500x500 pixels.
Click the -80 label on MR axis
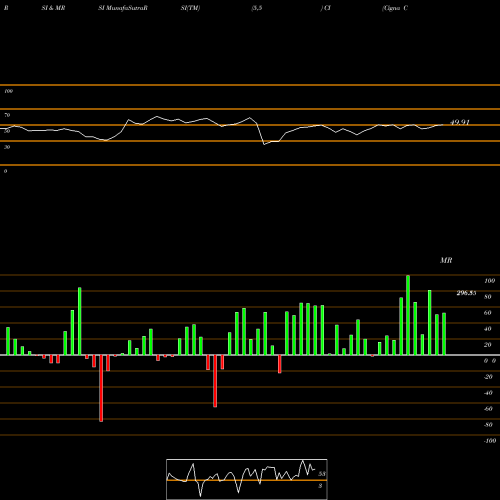tap(488, 425)
